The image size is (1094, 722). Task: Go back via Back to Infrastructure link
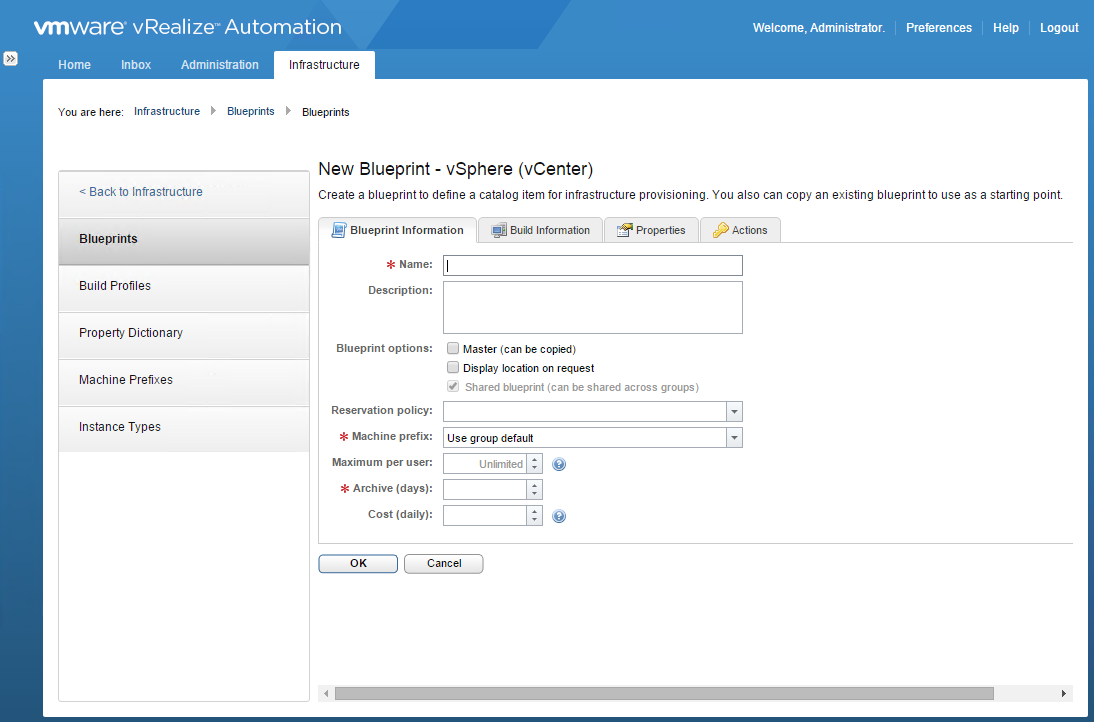141,192
